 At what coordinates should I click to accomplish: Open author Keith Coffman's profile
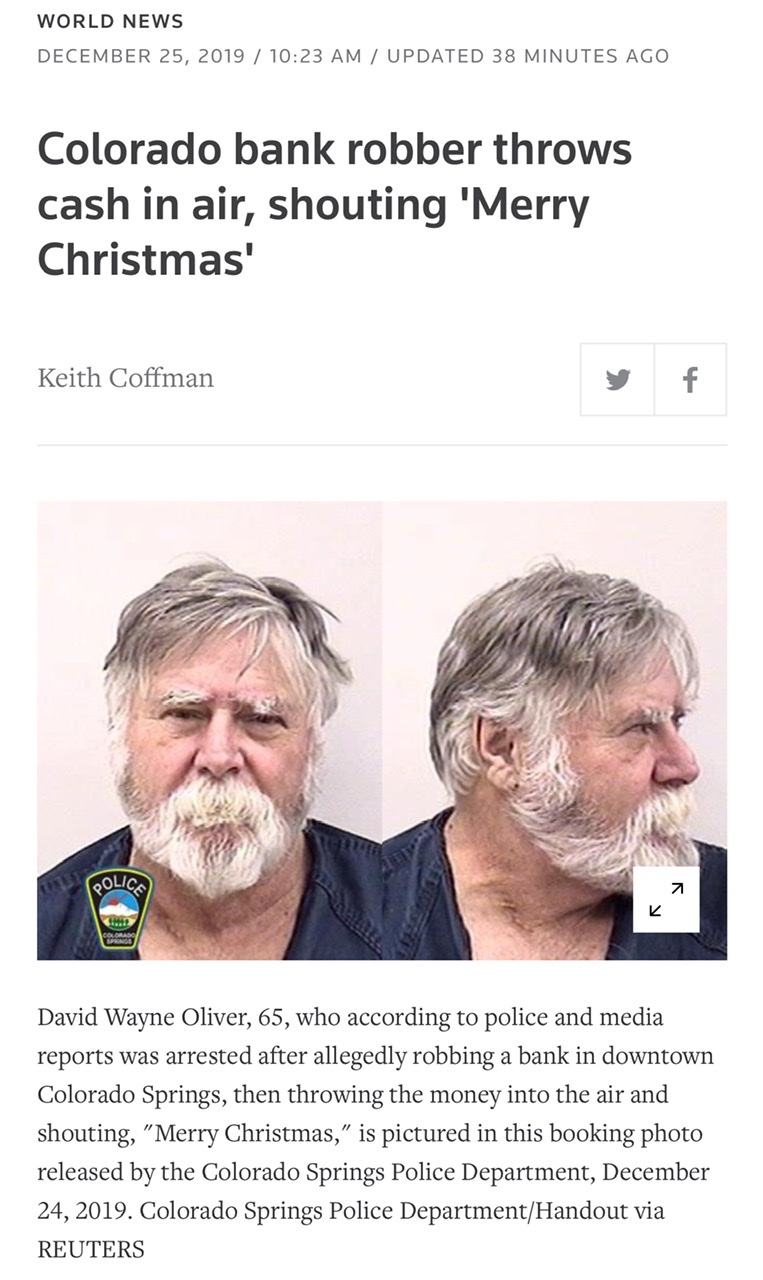coord(125,377)
